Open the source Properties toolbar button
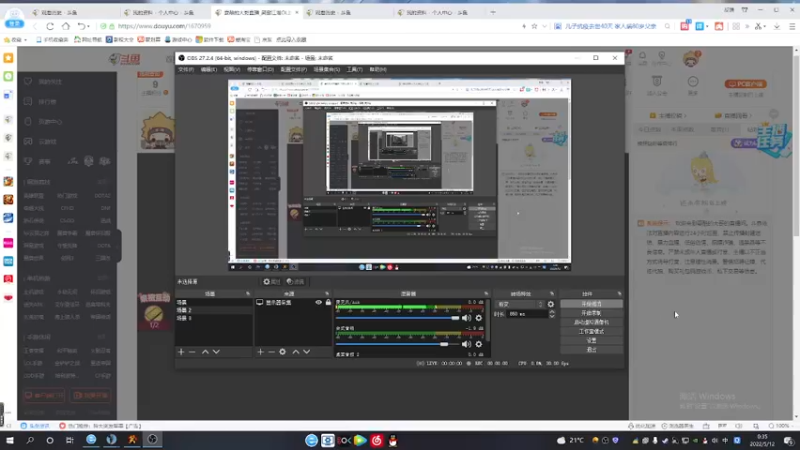Viewport: 800px width, 450px height. [x=272, y=282]
